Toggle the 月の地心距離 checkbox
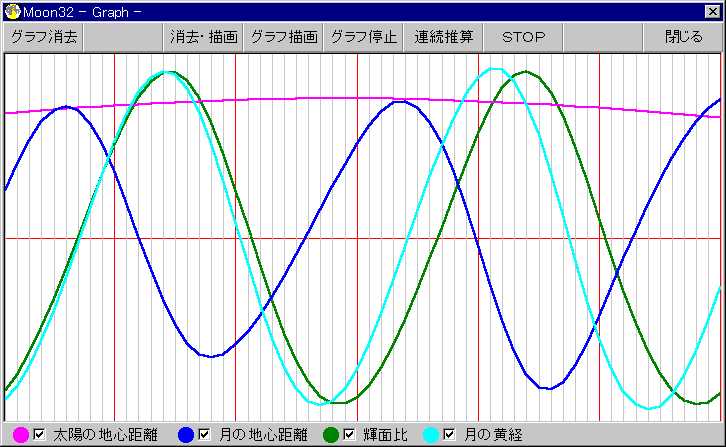This screenshot has width=726, height=447. (204, 434)
